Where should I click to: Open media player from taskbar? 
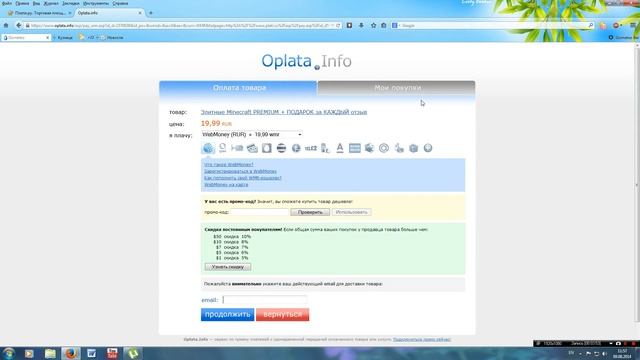(x=29, y=353)
